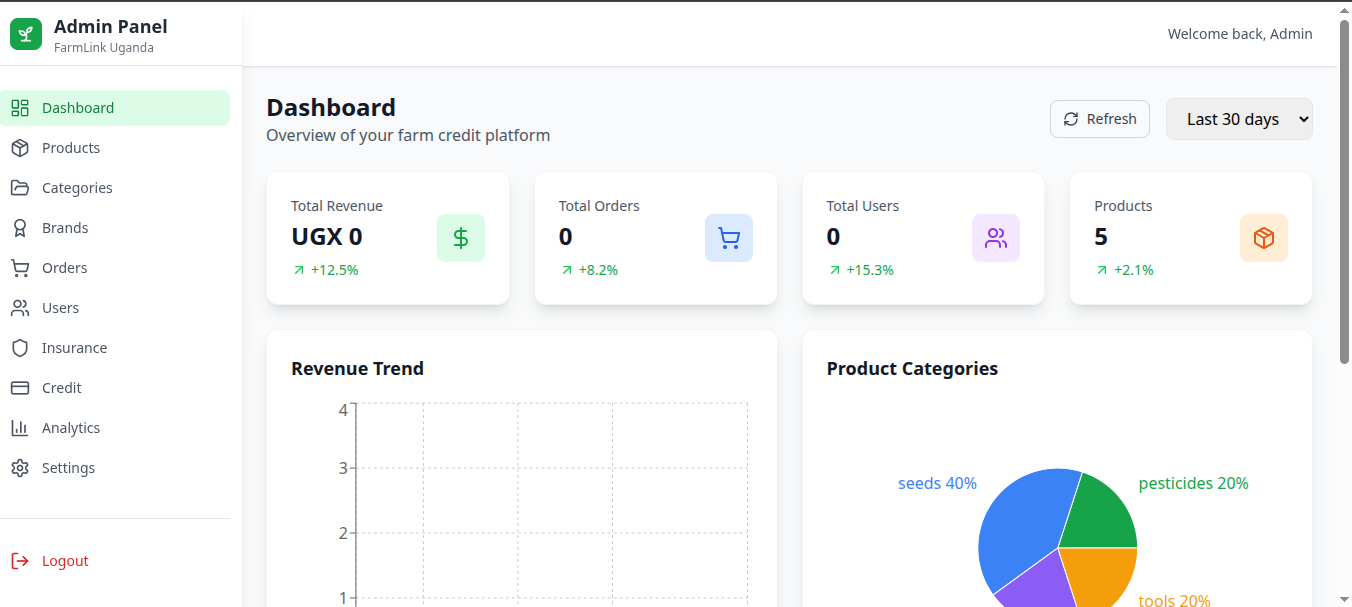The height and width of the screenshot is (607, 1352).
Task: Click the Dashboard grid icon in sidebar
Action: [20, 108]
